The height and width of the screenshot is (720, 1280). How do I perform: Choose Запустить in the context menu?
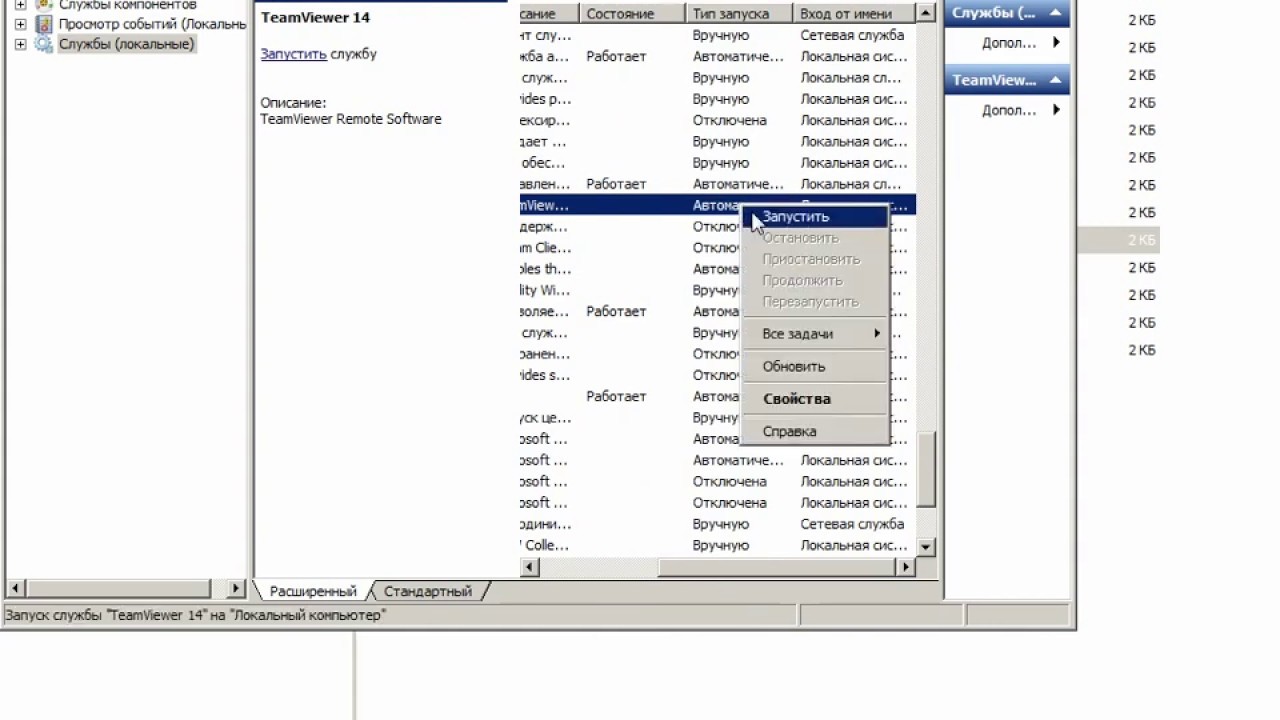tap(815, 216)
